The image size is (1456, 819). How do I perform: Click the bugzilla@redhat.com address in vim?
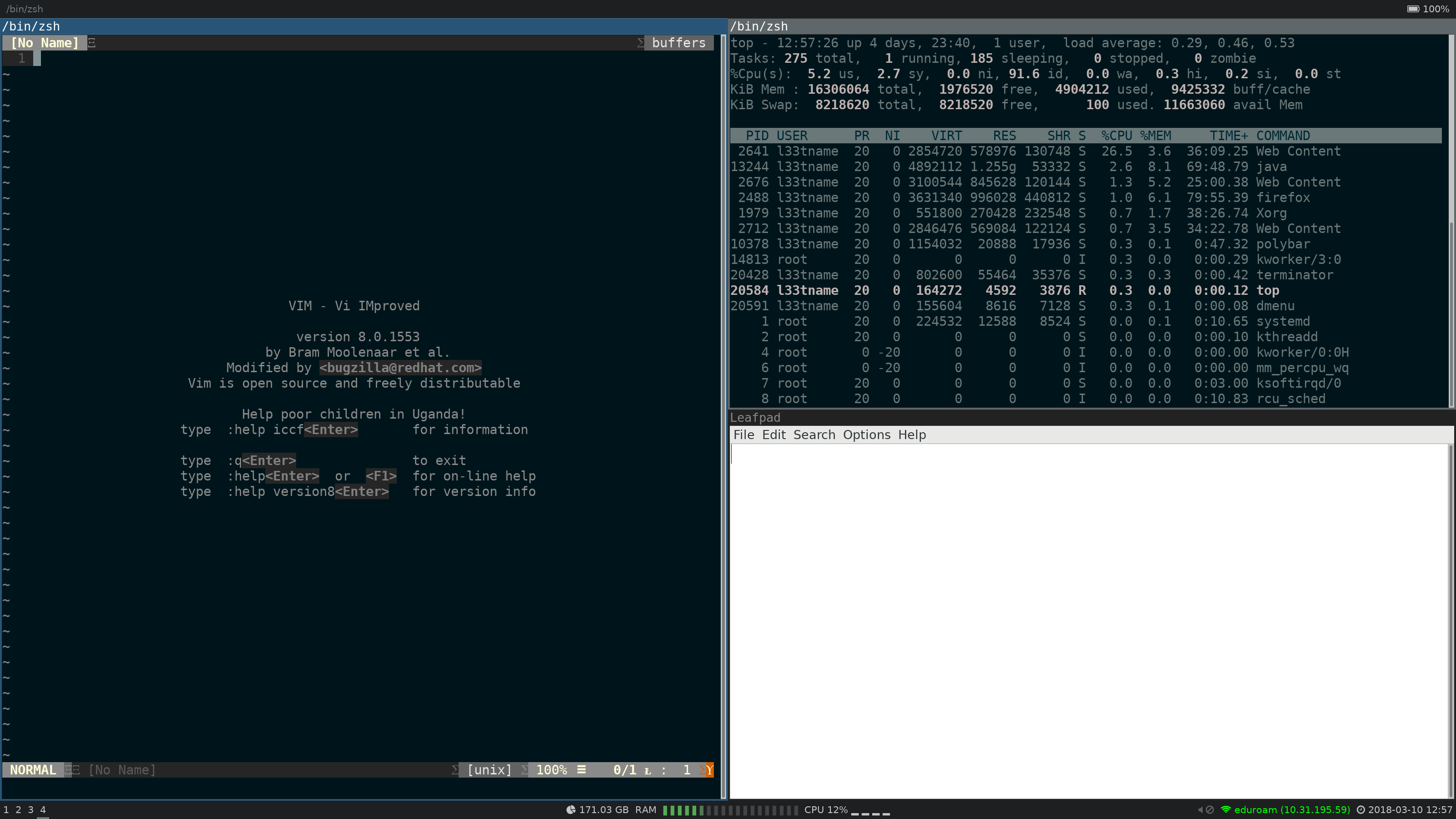(x=400, y=368)
